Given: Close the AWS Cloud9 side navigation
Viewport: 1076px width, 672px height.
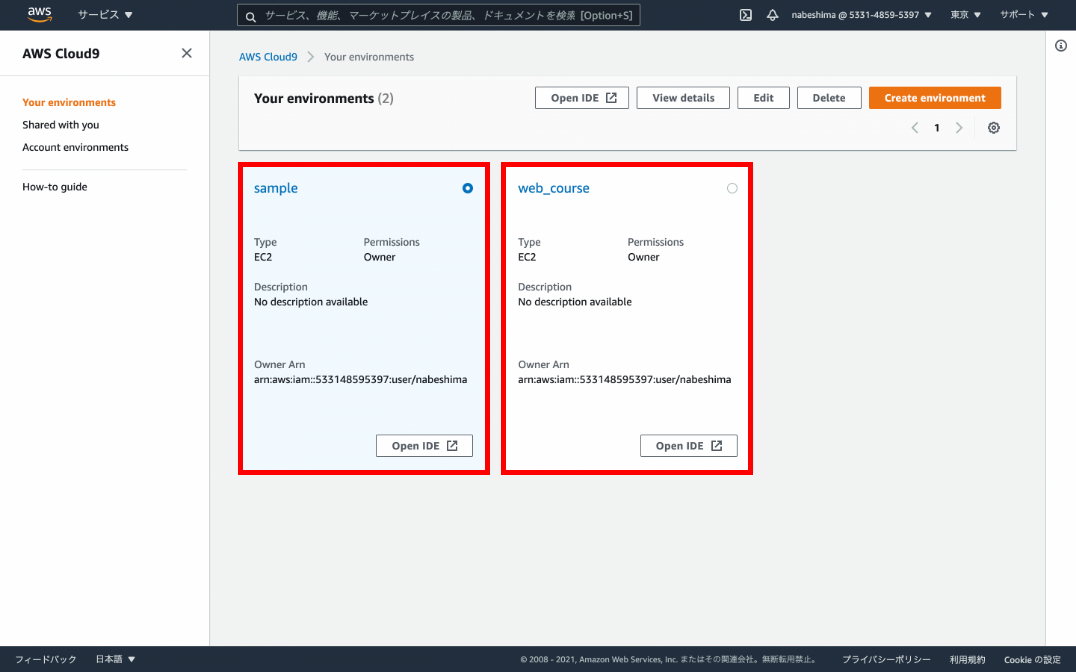Looking at the screenshot, I should coord(187,53).
